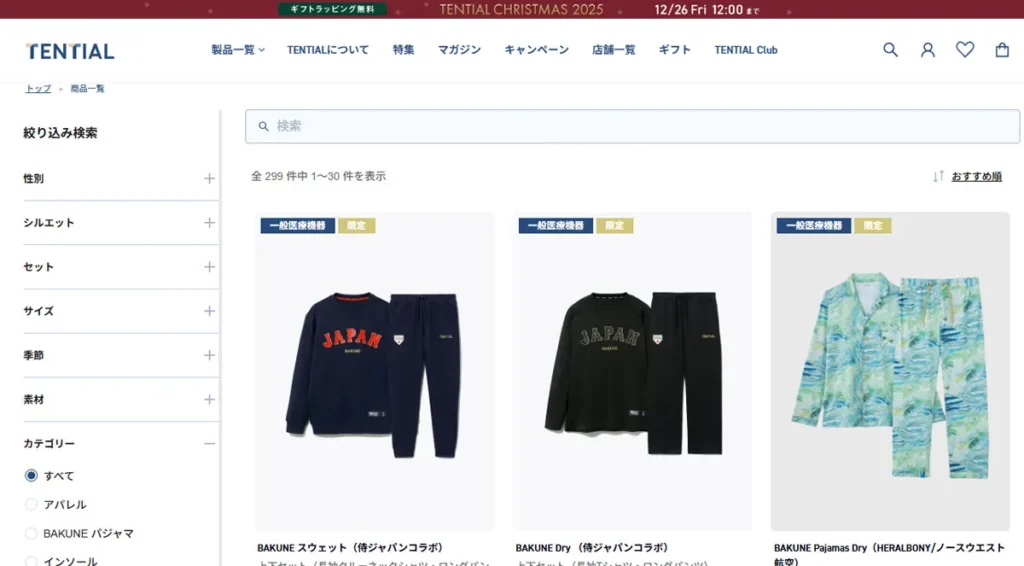1024x566 pixels.
Task: Select the BAKUNE パジャマ radio button
Action: (31, 533)
